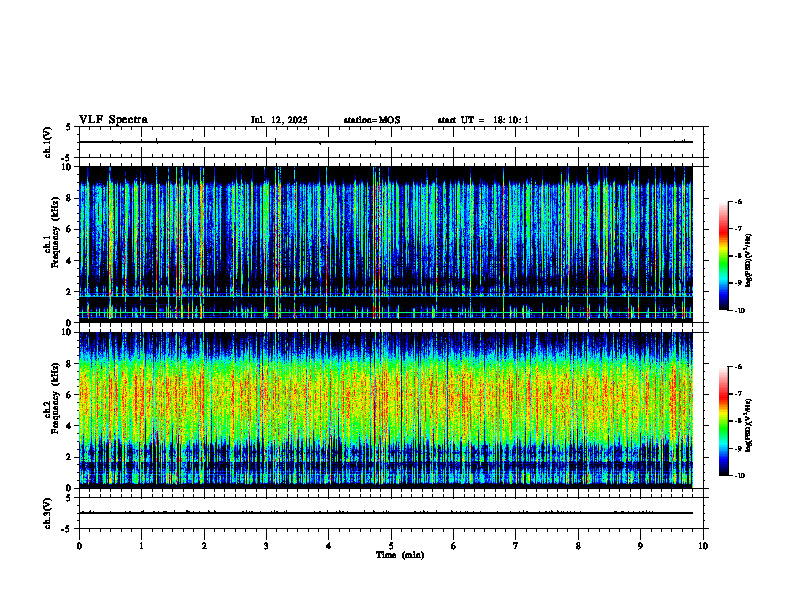Click "-7" label on ch.1 colorbar

pos(738,229)
